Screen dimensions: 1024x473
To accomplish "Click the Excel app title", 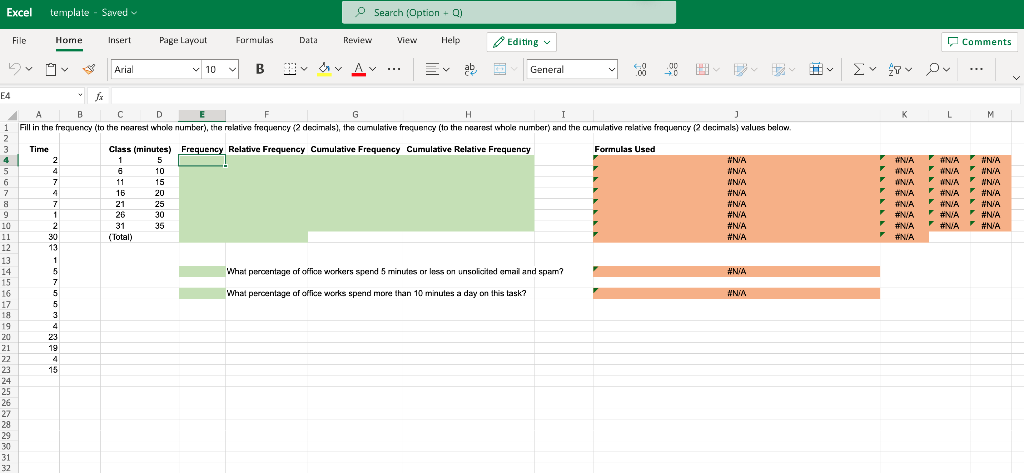I will pyautogui.click(x=18, y=12).
